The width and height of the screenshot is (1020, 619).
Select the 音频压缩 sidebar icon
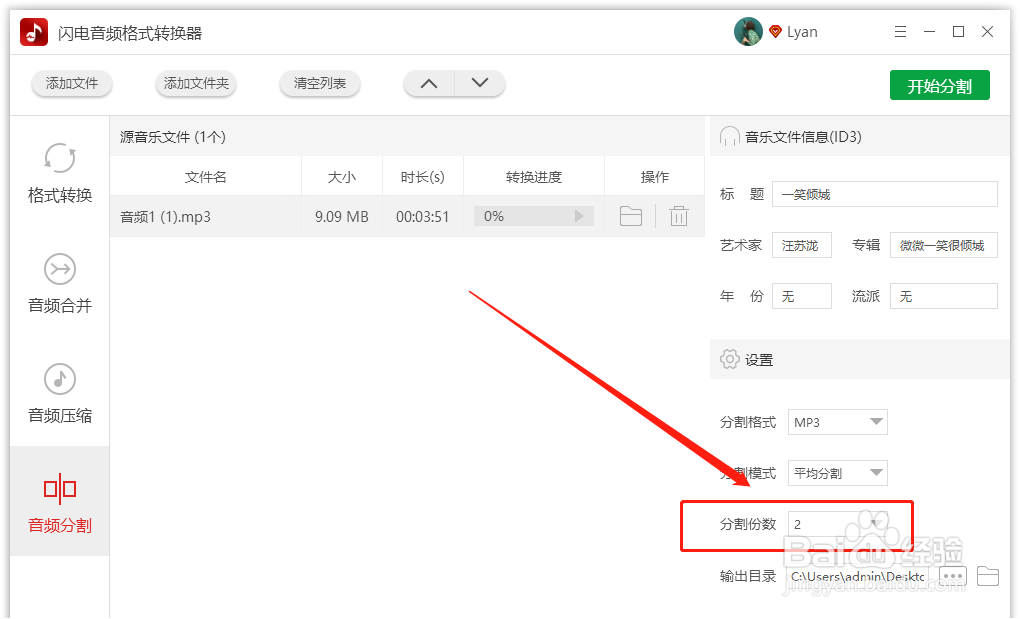point(59,379)
